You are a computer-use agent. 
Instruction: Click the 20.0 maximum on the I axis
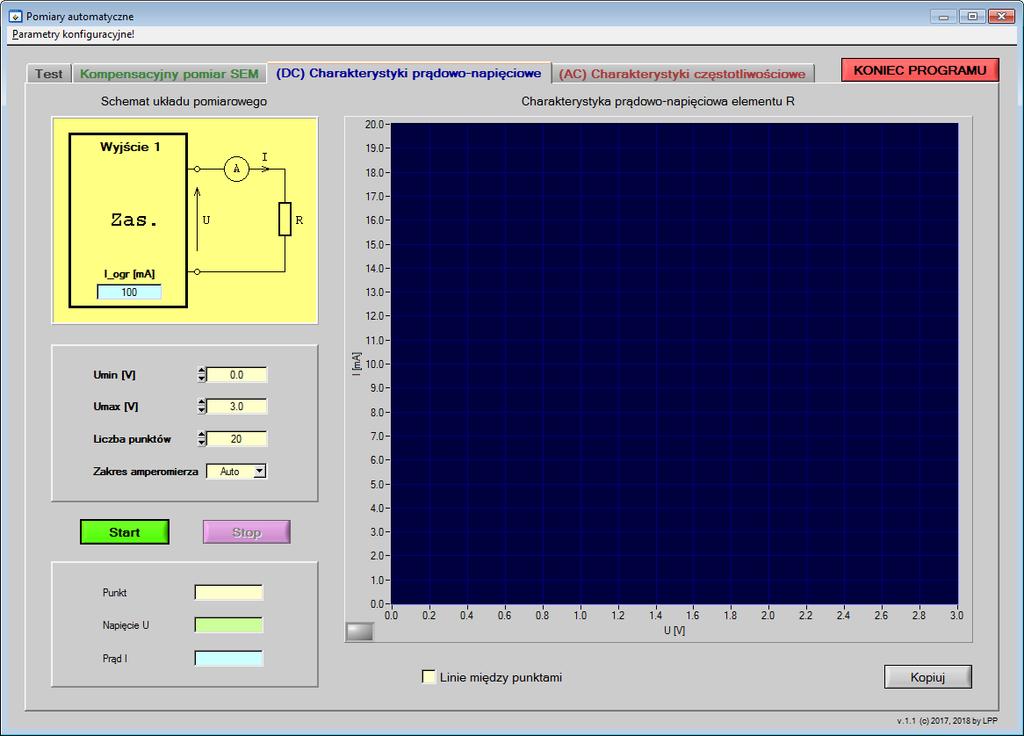375,124
